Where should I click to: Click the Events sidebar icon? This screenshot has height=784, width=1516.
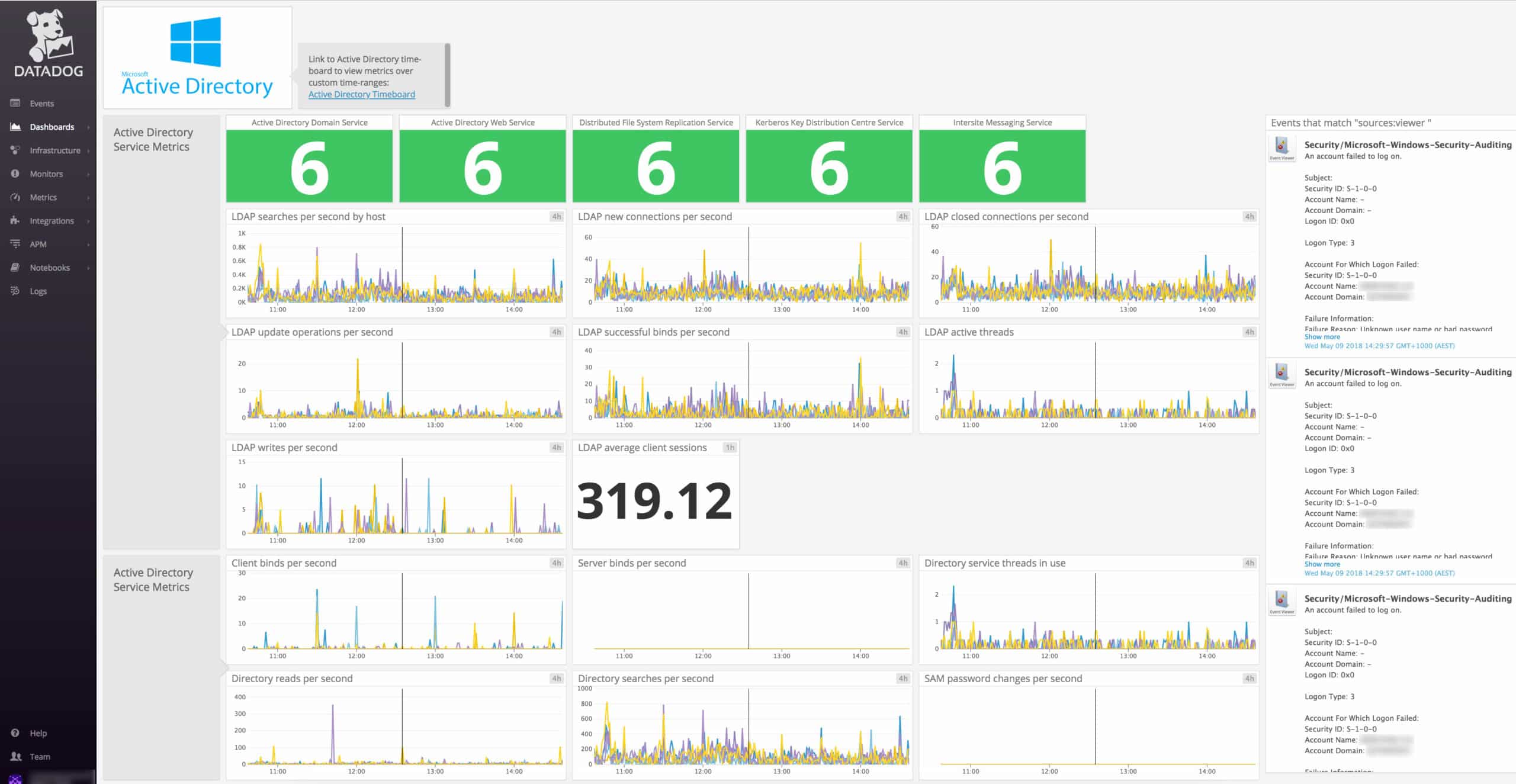pyautogui.click(x=15, y=103)
